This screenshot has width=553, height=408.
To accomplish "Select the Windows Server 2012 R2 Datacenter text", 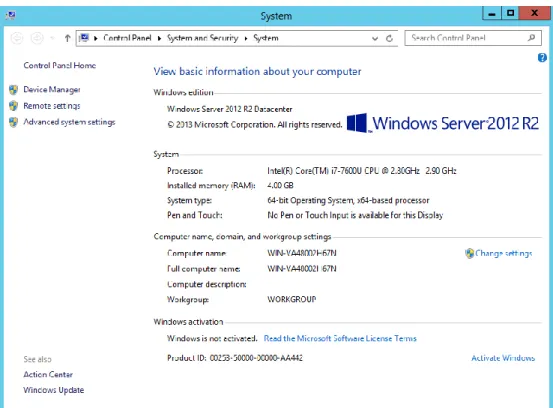I will [230, 109].
